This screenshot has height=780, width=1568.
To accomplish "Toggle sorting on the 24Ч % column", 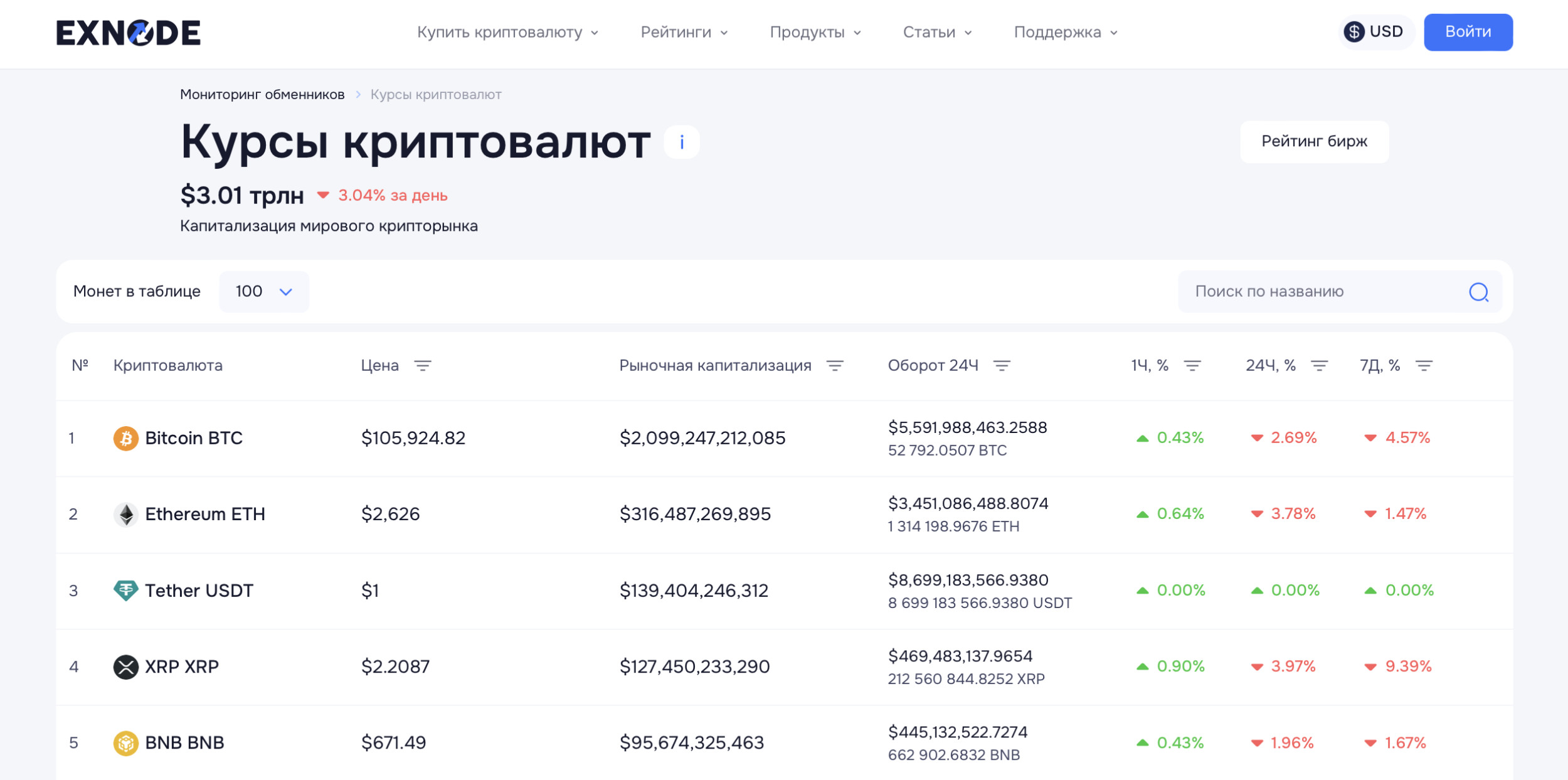I will [1319, 366].
